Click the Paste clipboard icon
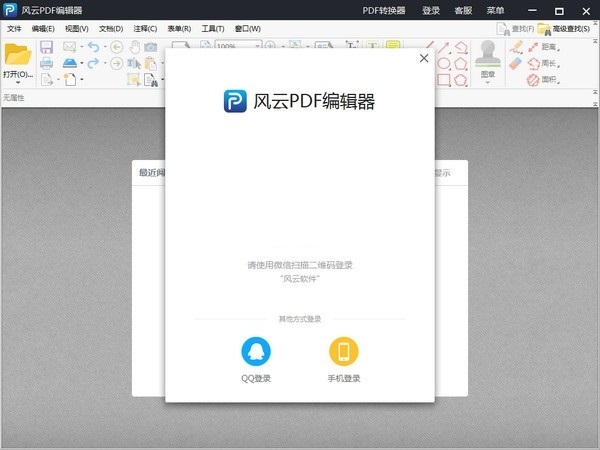 coord(151,63)
